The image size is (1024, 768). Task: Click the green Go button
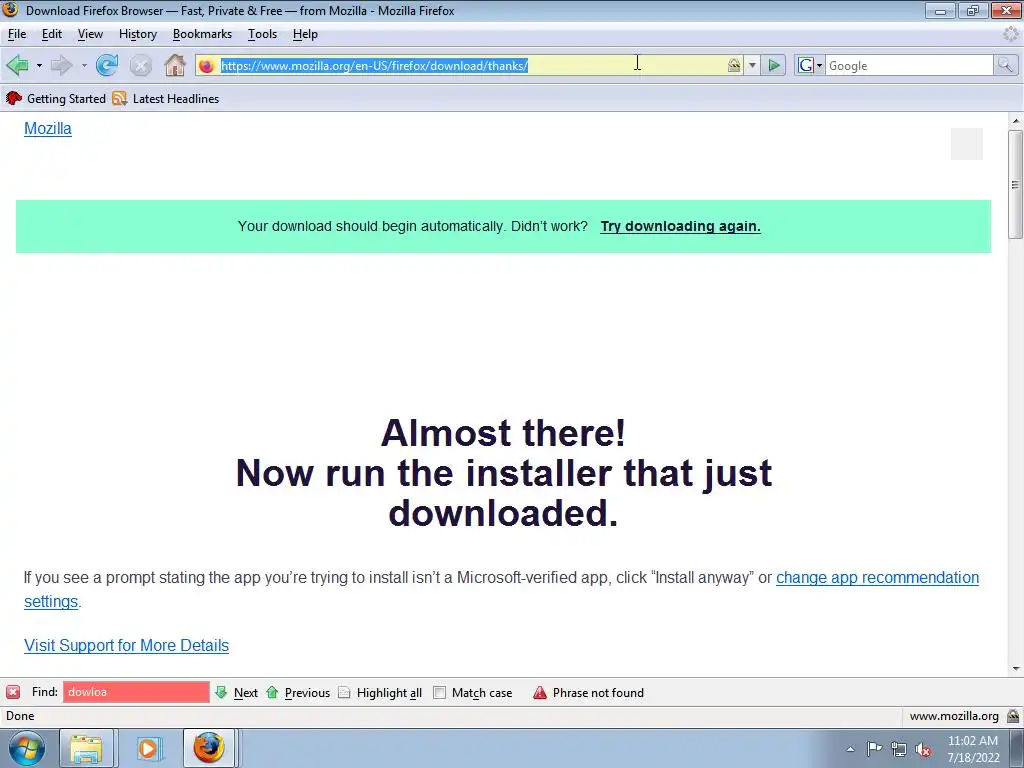(x=774, y=65)
